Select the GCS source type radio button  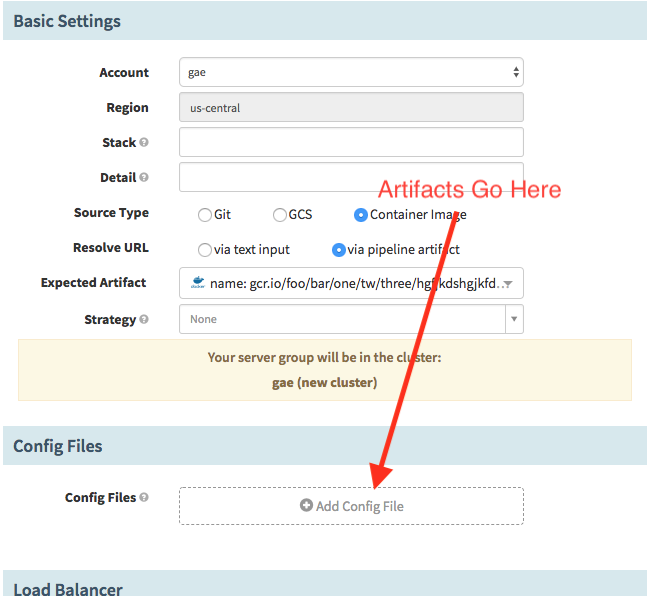tap(279, 215)
